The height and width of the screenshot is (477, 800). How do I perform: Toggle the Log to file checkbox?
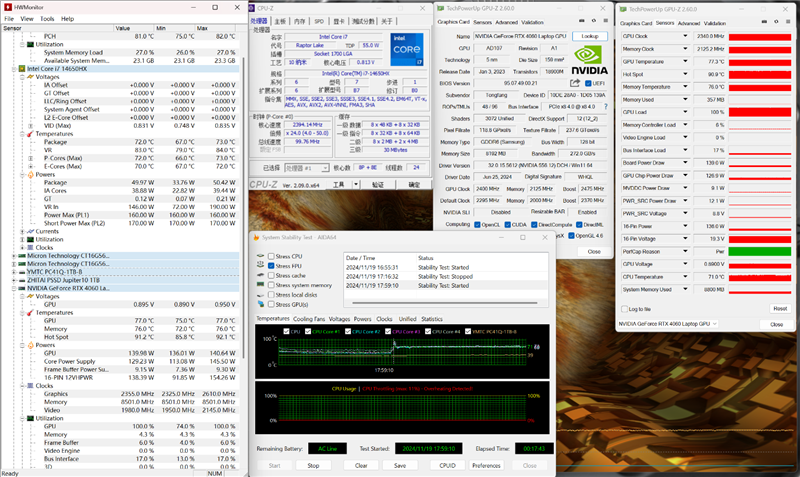click(624, 309)
